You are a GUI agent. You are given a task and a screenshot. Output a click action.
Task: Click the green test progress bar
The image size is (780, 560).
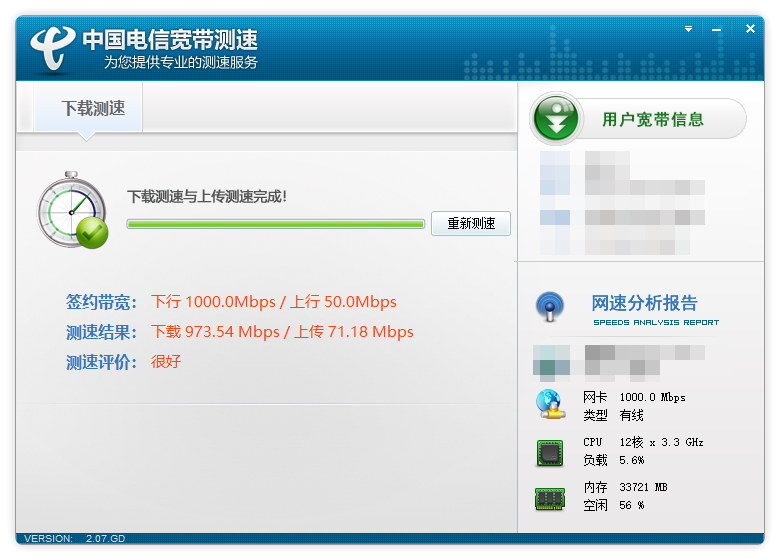coord(276,224)
